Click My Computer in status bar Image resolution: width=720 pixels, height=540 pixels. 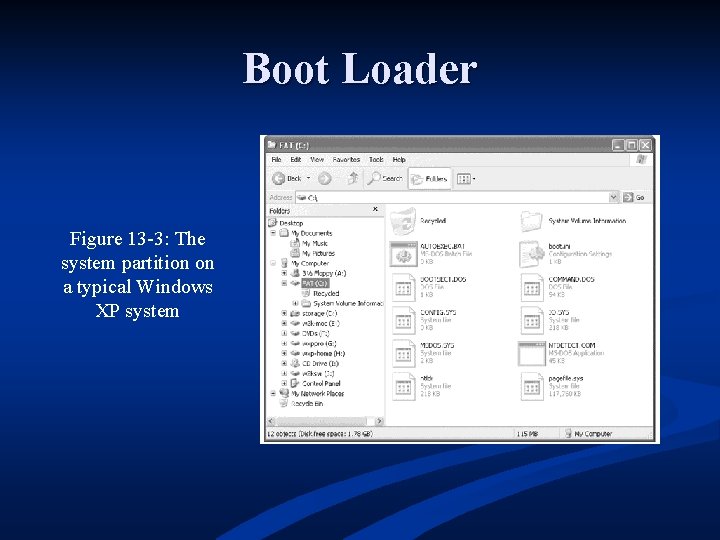(x=588, y=434)
